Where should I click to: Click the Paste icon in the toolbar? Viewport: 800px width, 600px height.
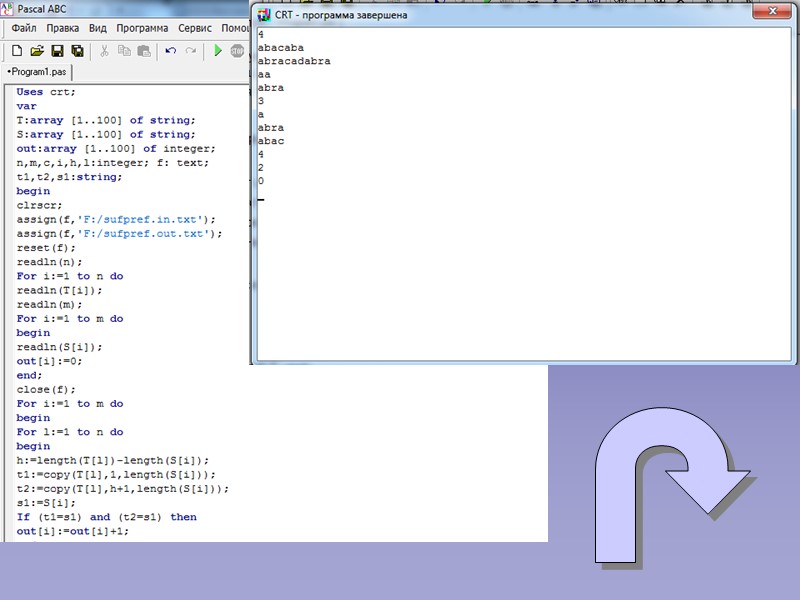point(144,51)
